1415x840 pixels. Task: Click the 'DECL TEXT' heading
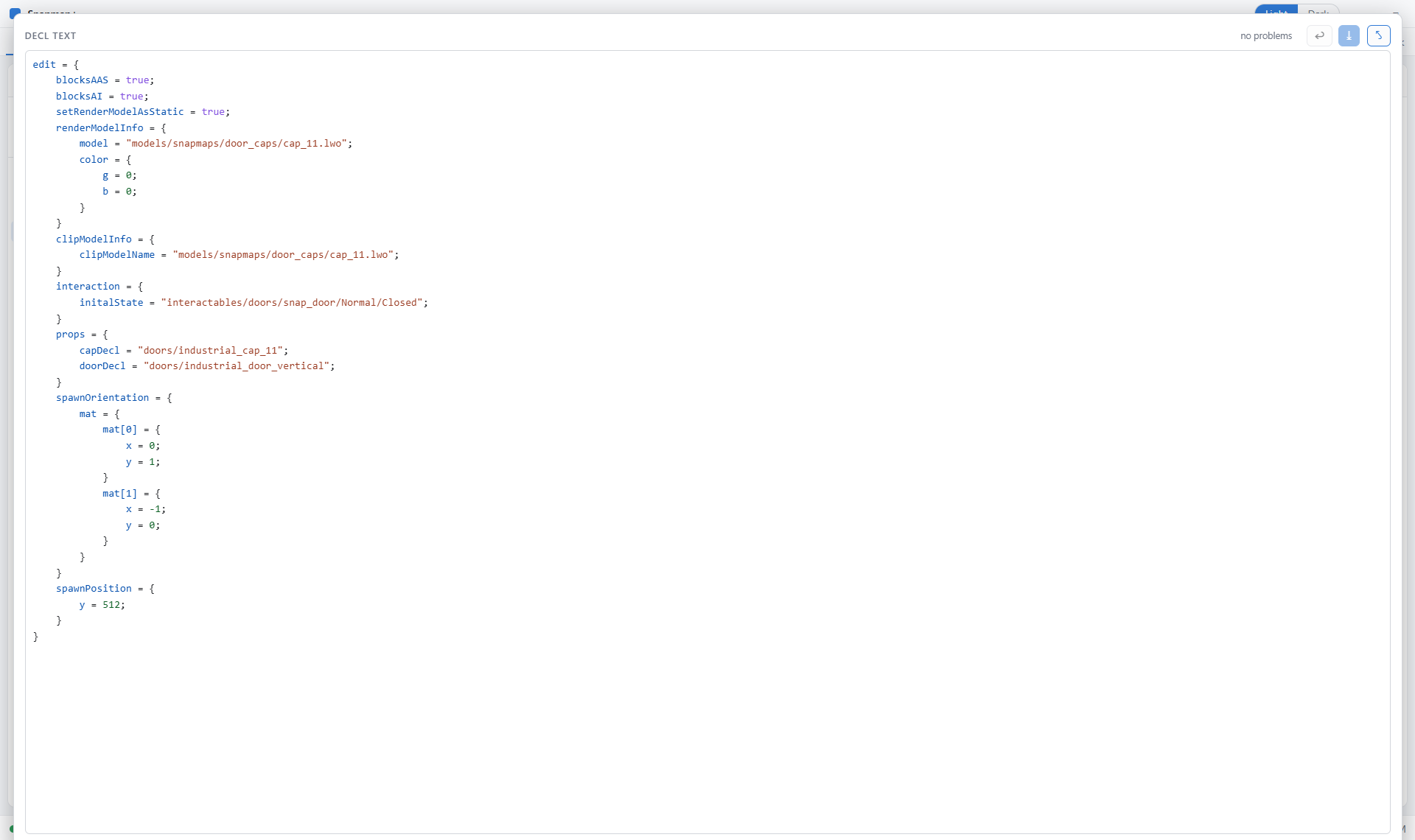coord(50,35)
